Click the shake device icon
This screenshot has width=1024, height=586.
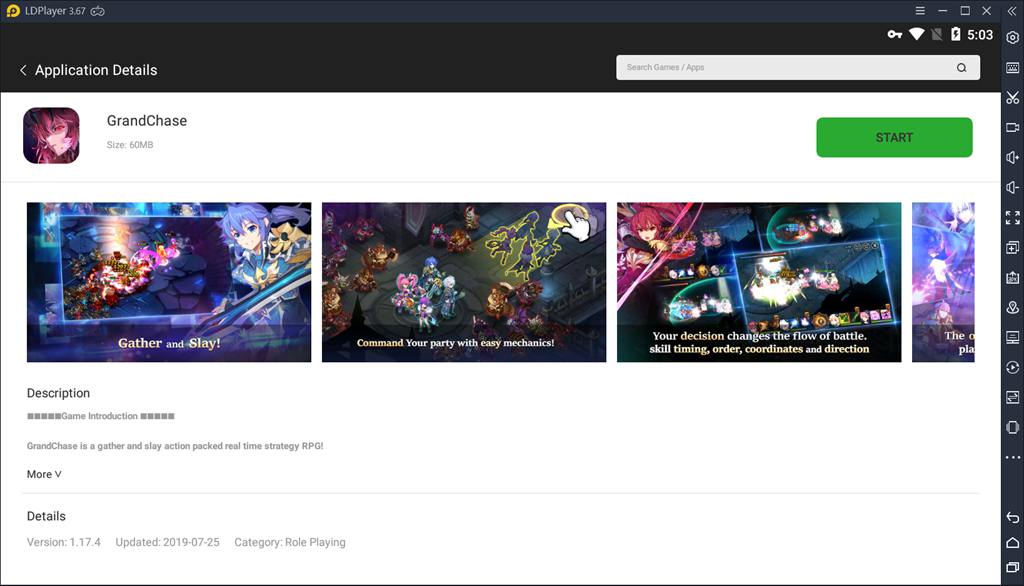coord(1012,427)
